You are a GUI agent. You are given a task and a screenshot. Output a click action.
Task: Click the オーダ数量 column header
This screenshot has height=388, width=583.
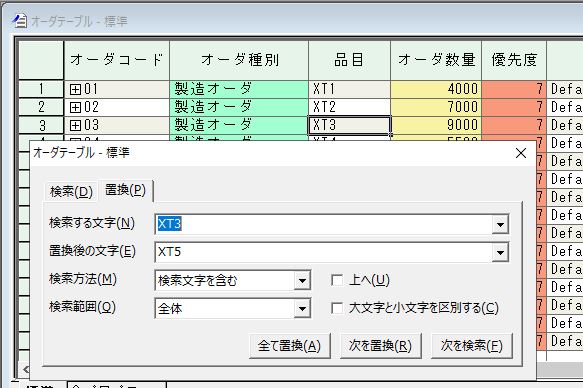(x=436, y=60)
